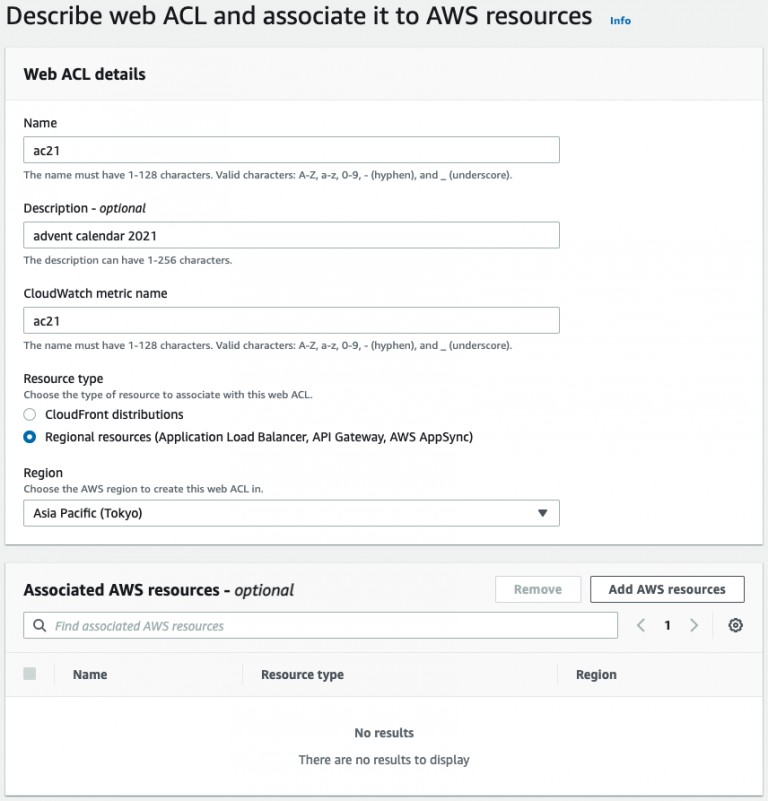Click the Add AWS resources button
768x801 pixels.
667,589
